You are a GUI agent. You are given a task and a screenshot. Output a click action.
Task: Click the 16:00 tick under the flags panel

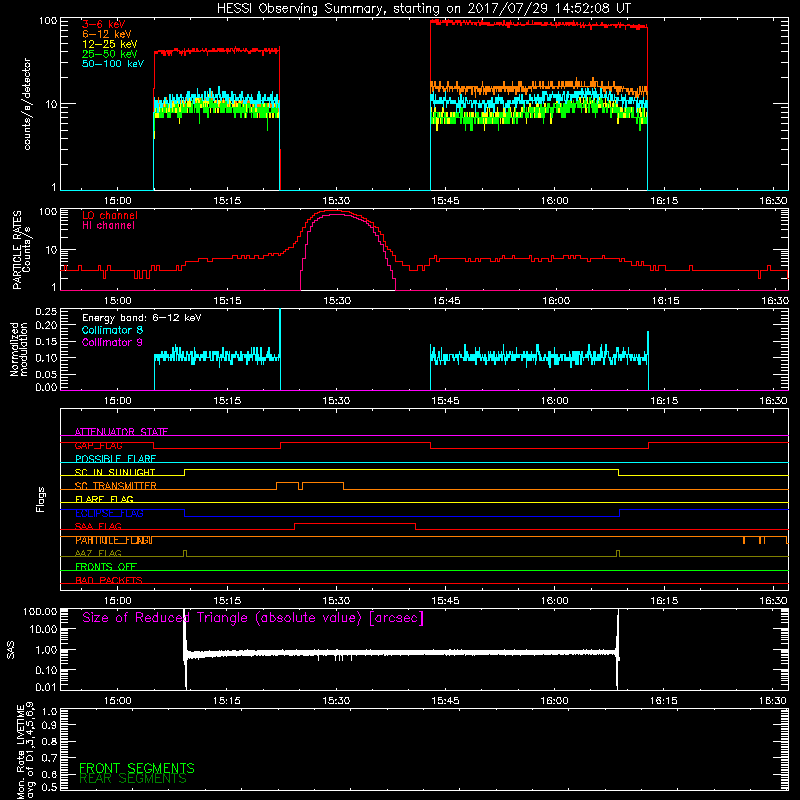[555, 601]
